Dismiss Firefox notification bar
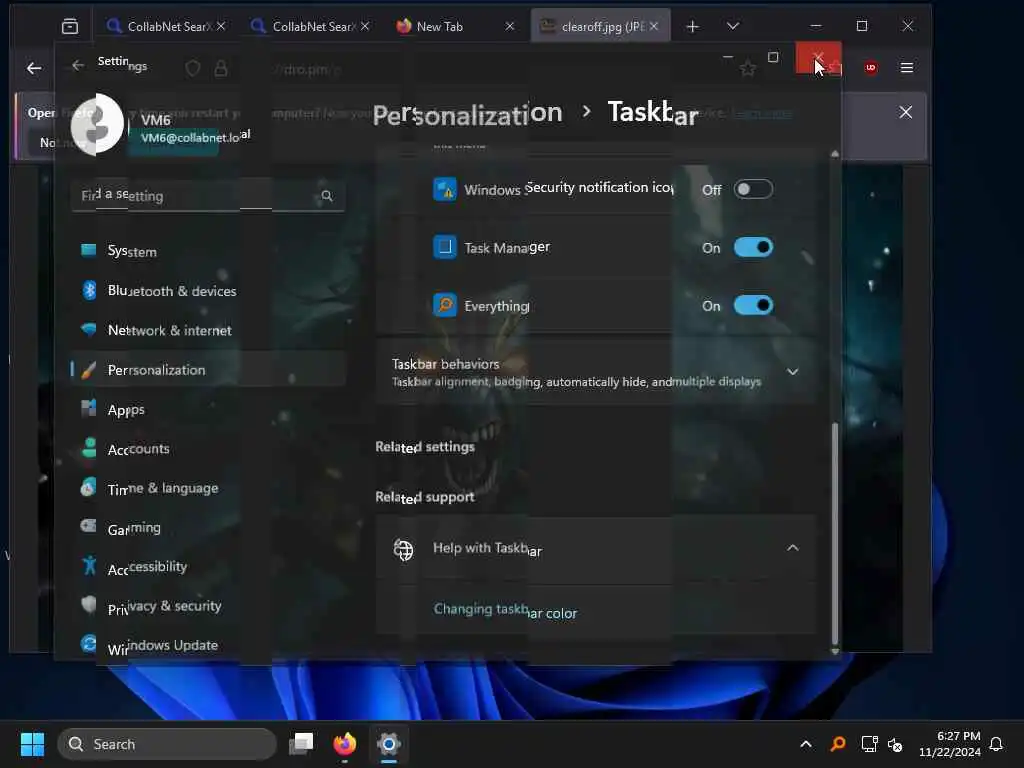 click(x=905, y=112)
